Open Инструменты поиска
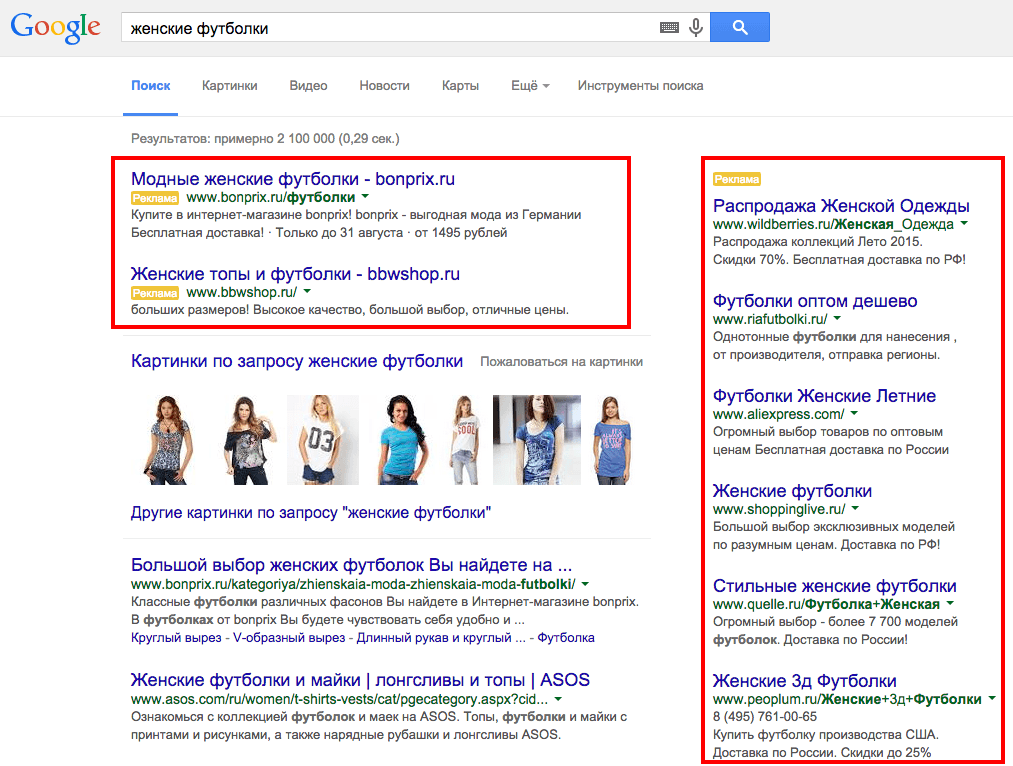This screenshot has height=766, width=1013. 640,85
